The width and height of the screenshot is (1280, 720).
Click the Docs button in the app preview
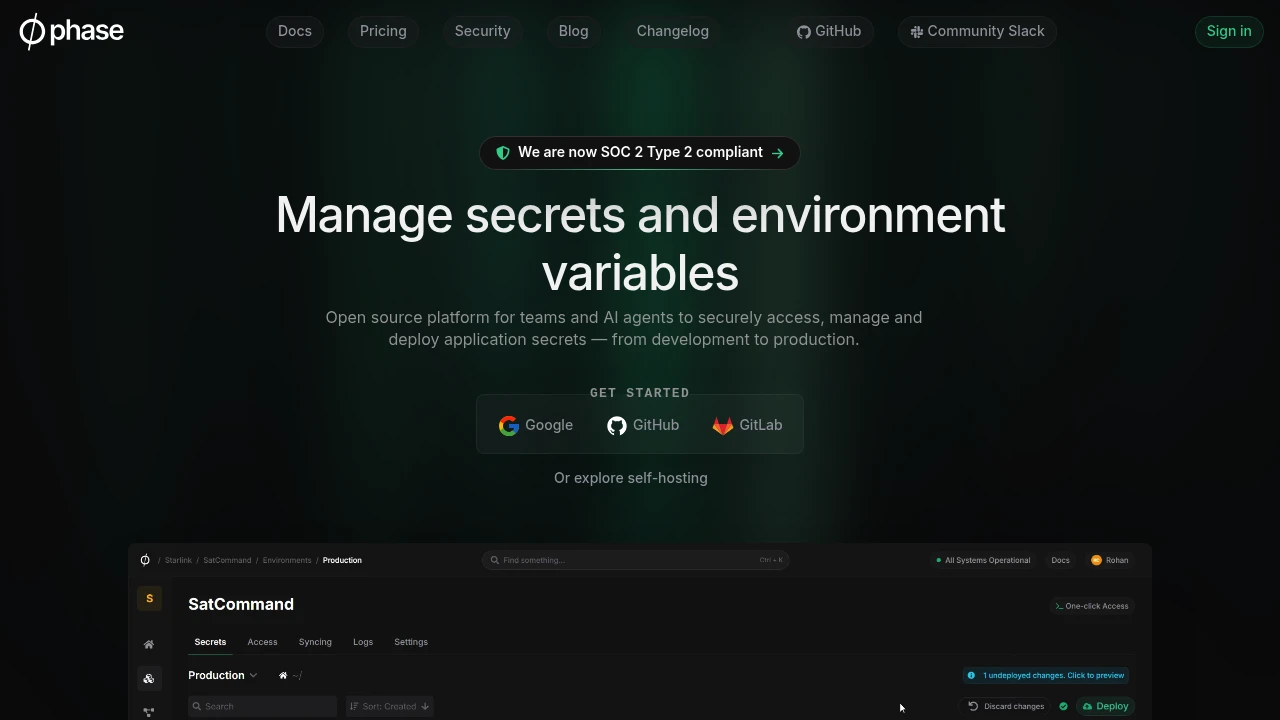pos(1060,560)
